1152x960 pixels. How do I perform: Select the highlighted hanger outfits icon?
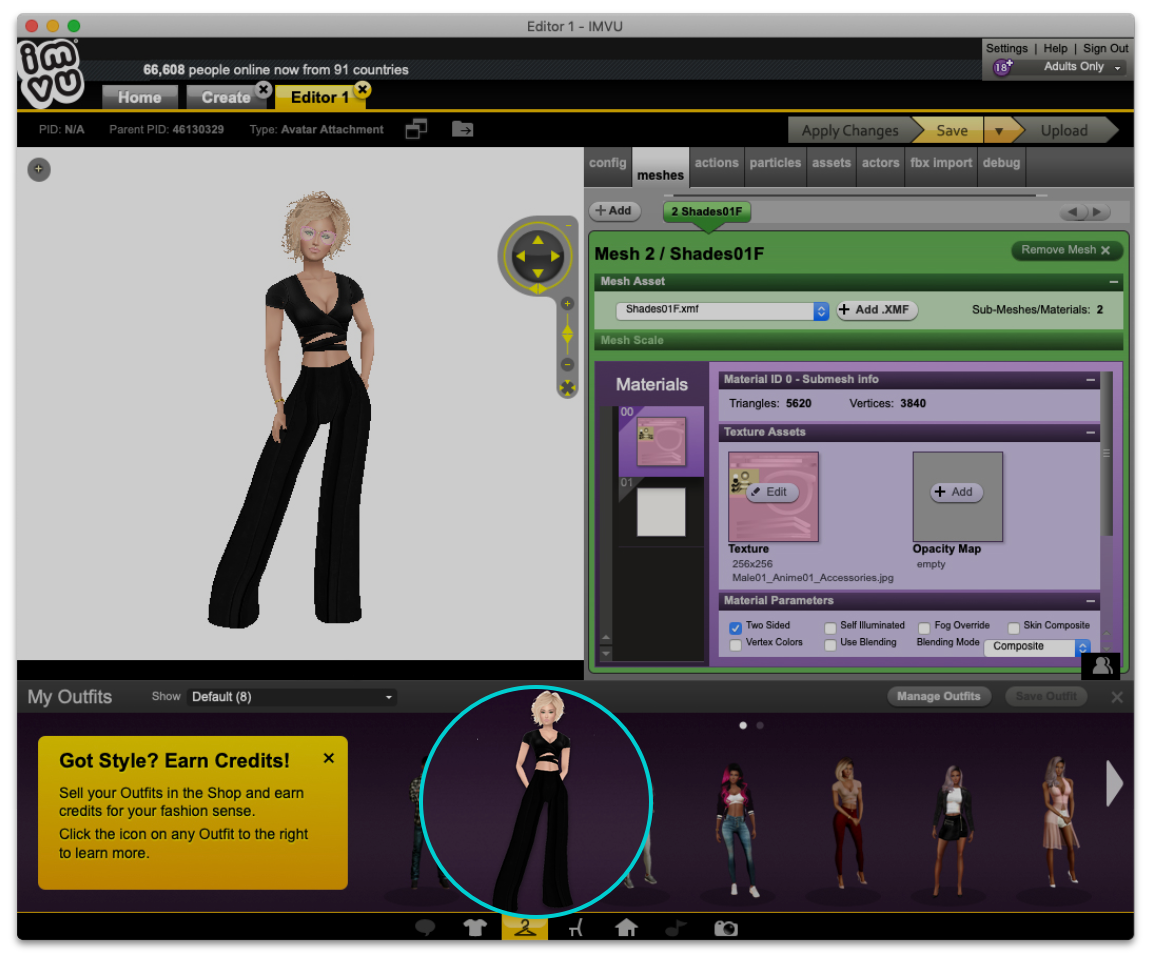[x=525, y=928]
